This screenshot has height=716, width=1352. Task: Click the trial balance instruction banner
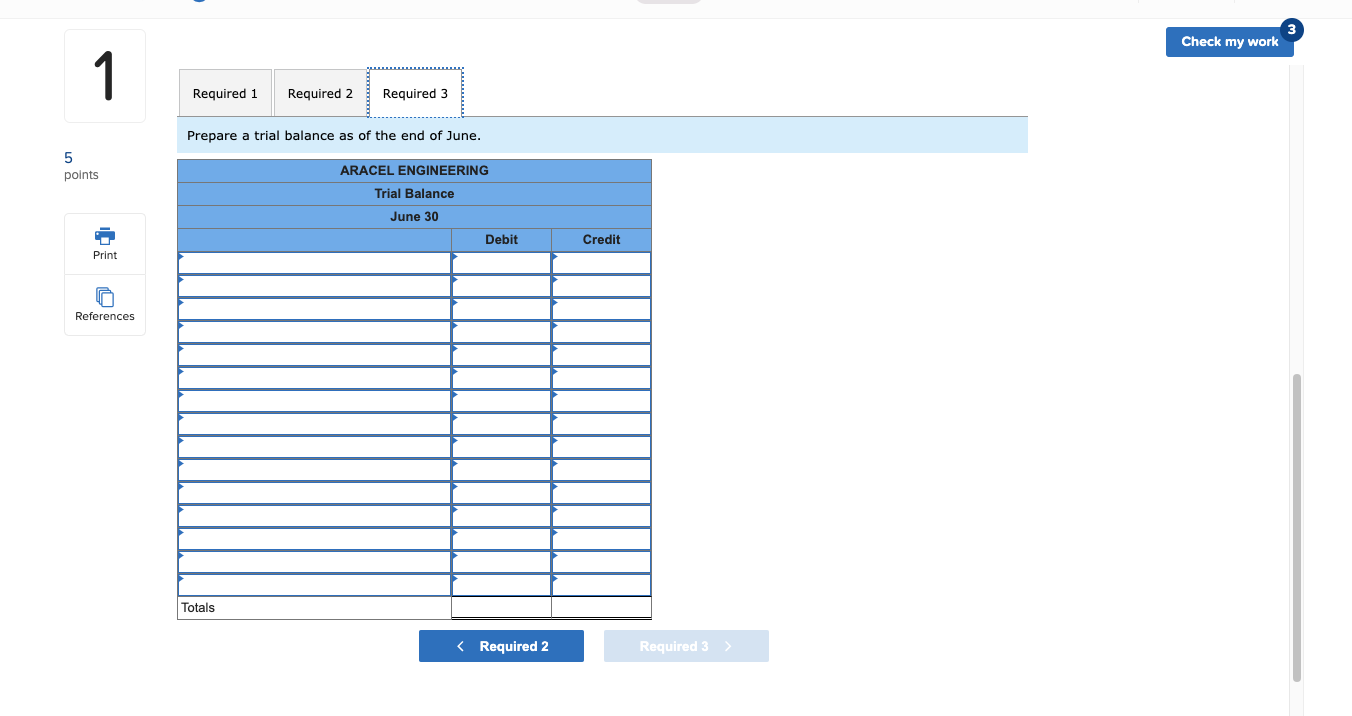(x=602, y=134)
